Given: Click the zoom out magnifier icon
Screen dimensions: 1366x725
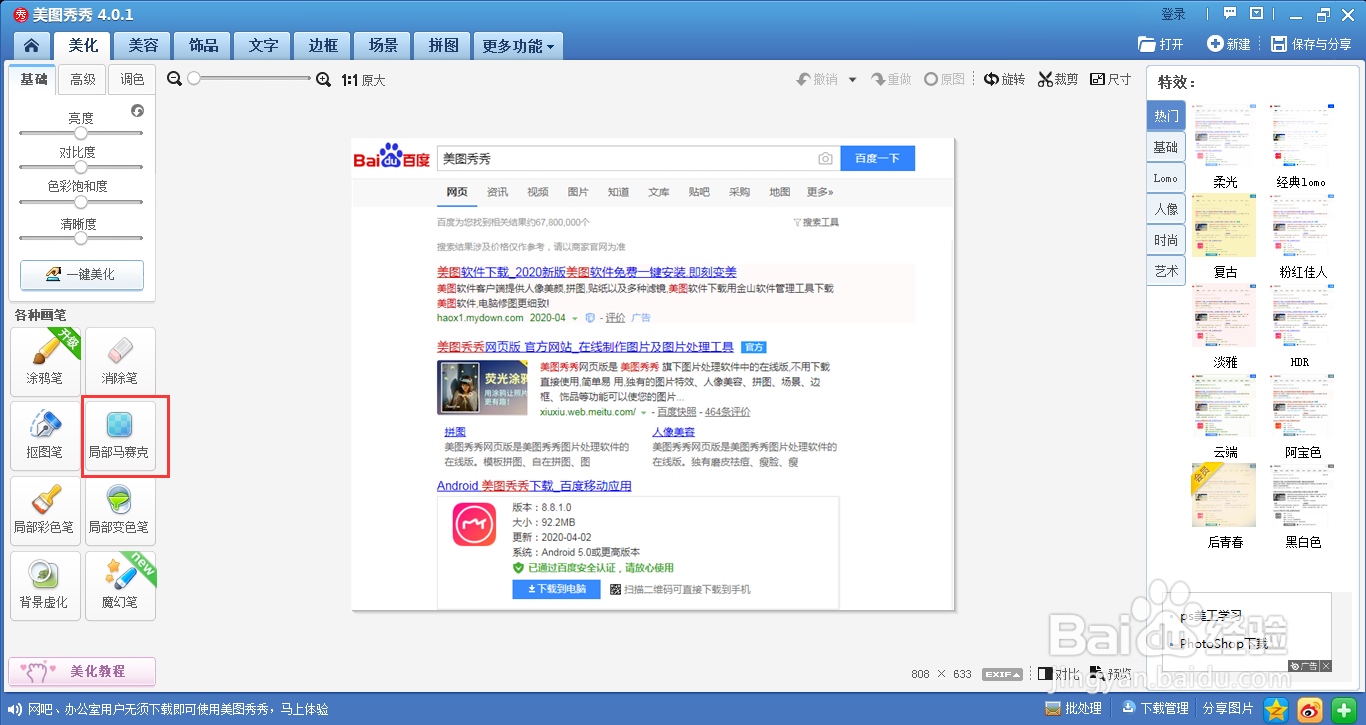Looking at the screenshot, I should tap(175, 79).
